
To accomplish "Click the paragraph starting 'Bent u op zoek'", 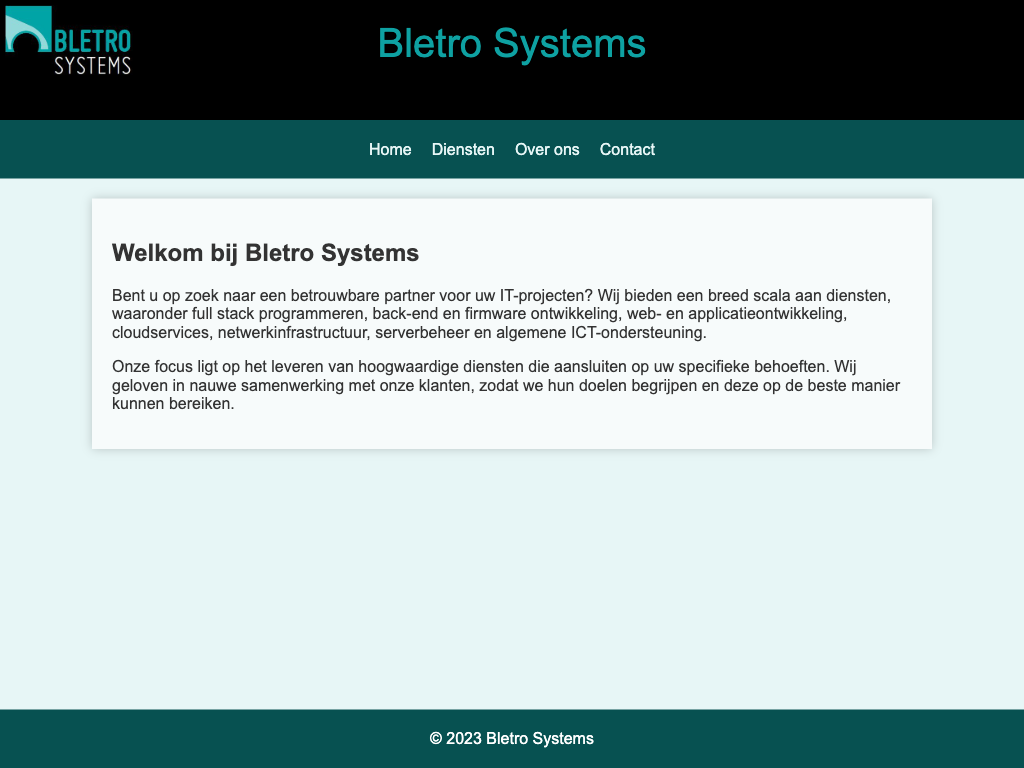I will click(500, 314).
